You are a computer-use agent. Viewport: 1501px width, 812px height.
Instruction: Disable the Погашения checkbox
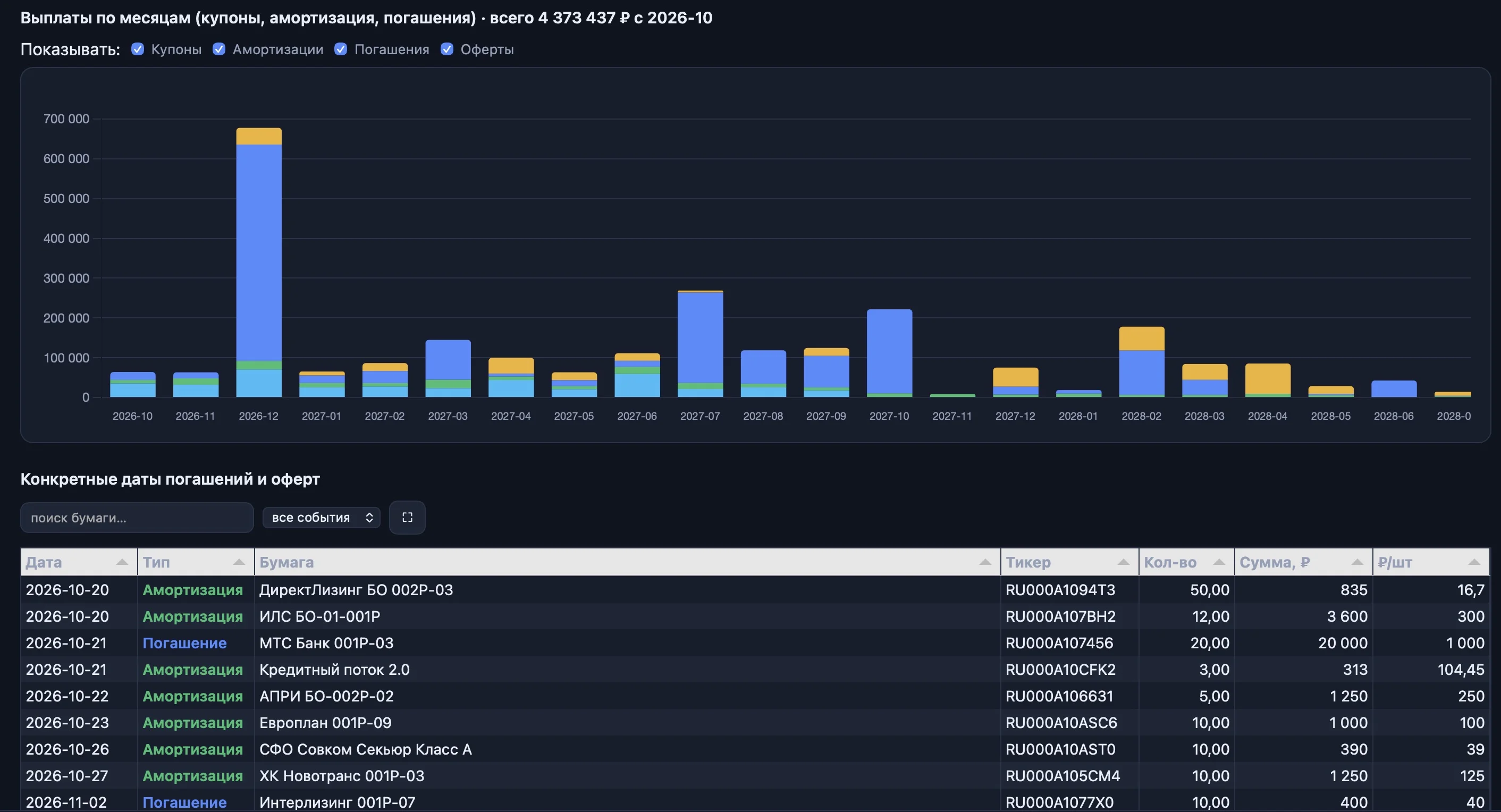click(x=341, y=49)
